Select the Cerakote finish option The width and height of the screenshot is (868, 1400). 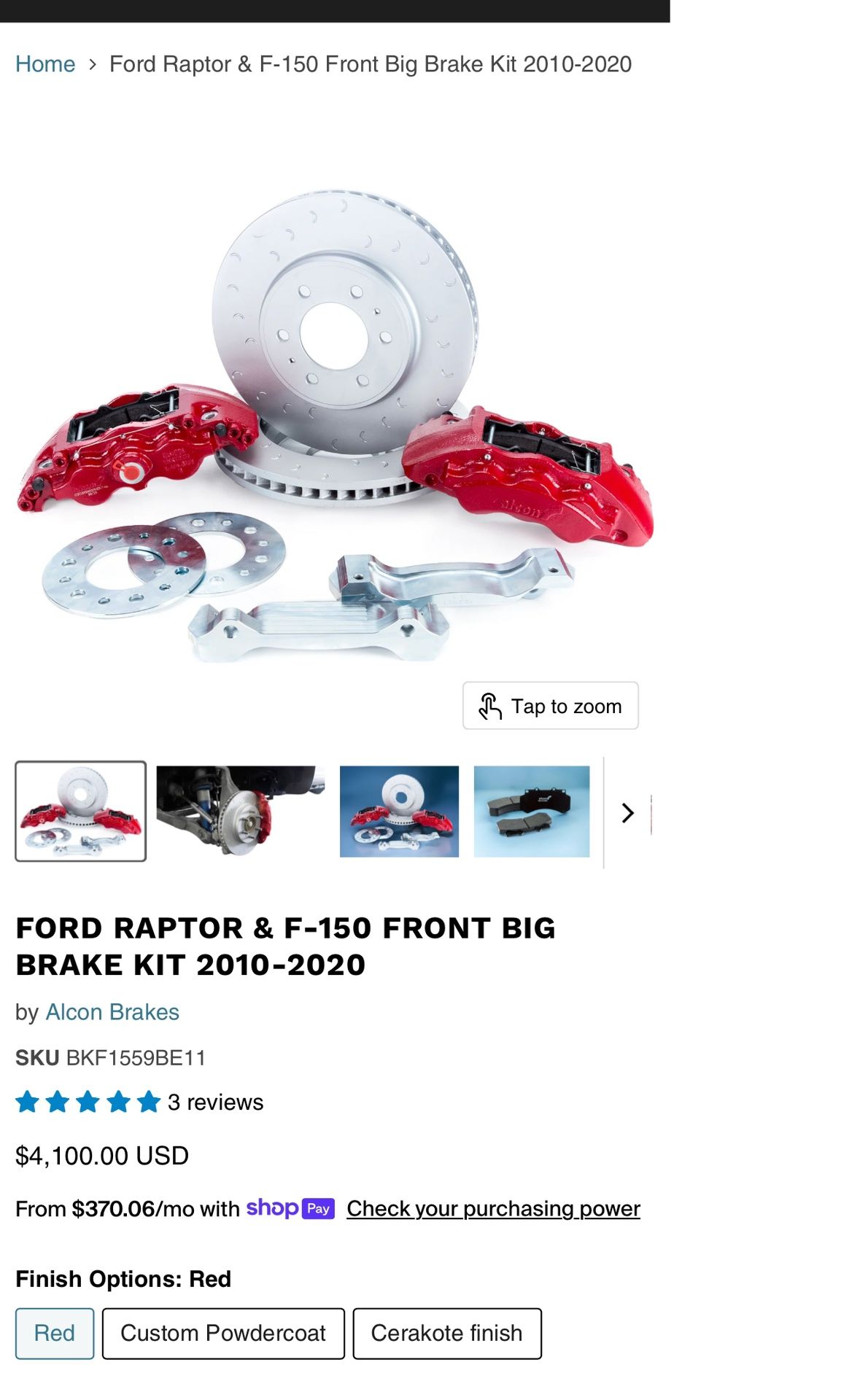click(x=447, y=1333)
